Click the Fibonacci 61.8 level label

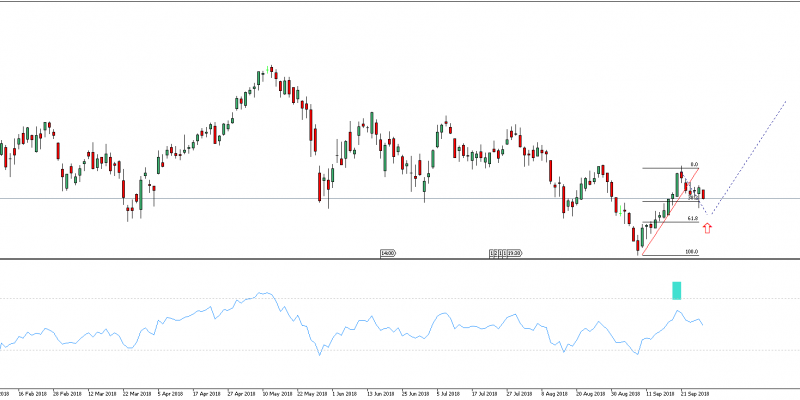pyautogui.click(x=693, y=217)
